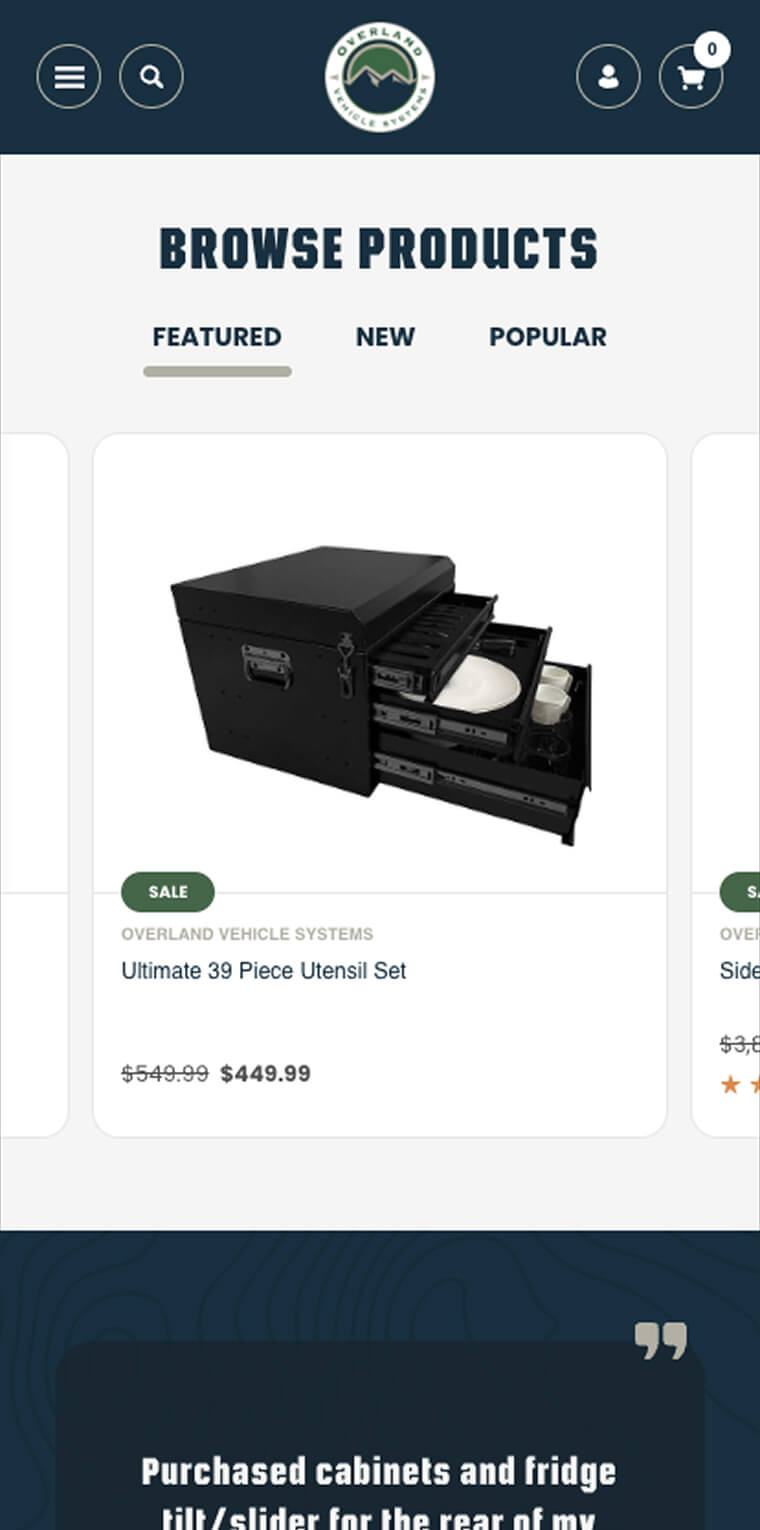Click the $449.99 sale price
The height and width of the screenshot is (1530, 760).
coord(265,1074)
